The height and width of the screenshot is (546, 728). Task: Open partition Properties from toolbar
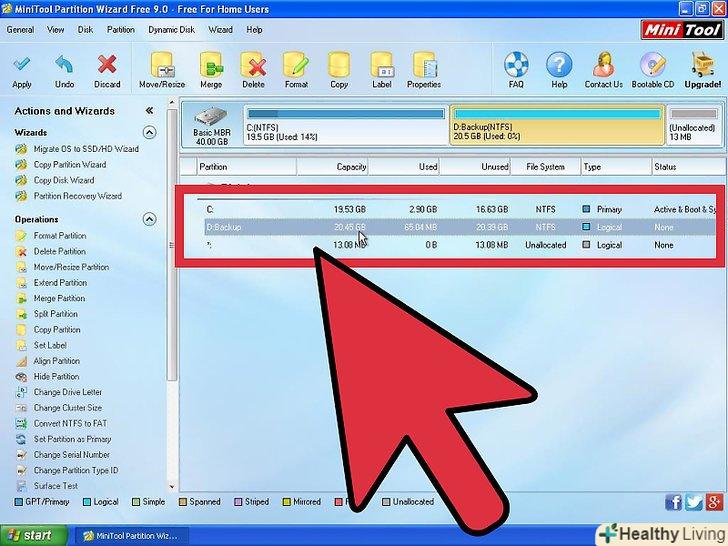point(424,65)
